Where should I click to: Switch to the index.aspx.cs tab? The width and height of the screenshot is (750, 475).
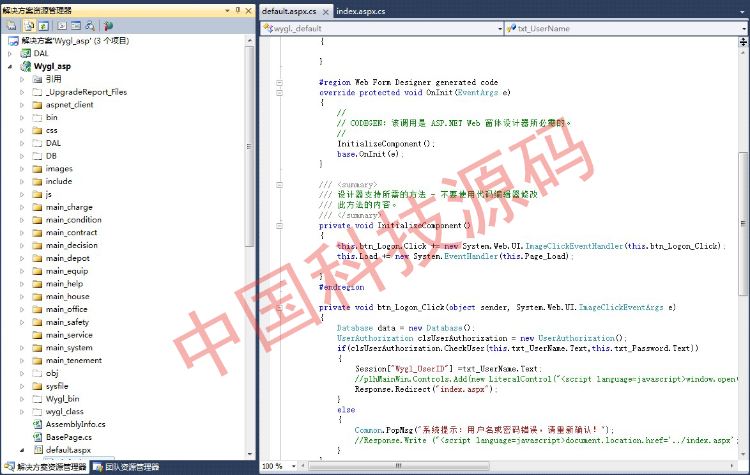pyautogui.click(x=361, y=11)
